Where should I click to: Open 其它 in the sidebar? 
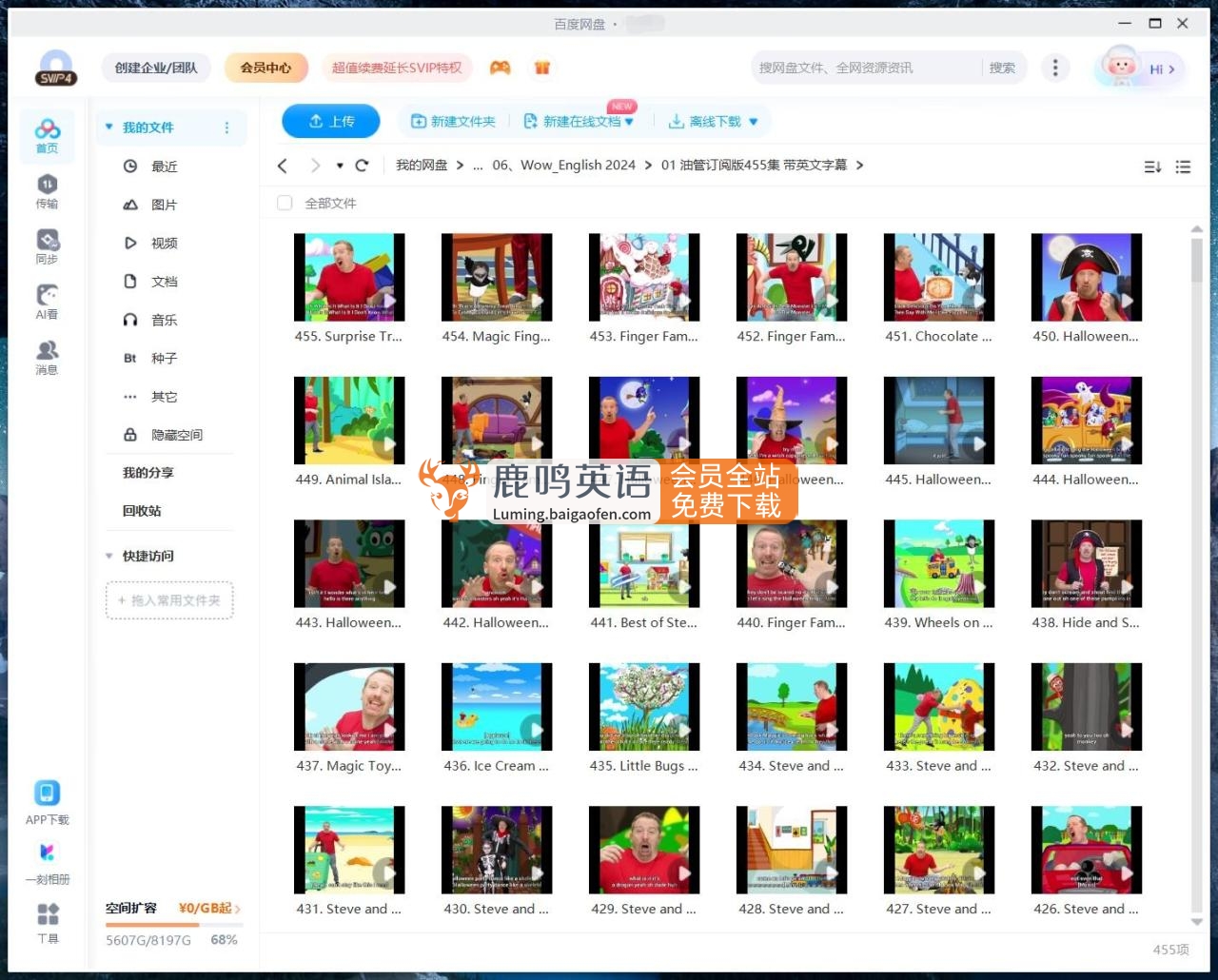[x=165, y=397]
